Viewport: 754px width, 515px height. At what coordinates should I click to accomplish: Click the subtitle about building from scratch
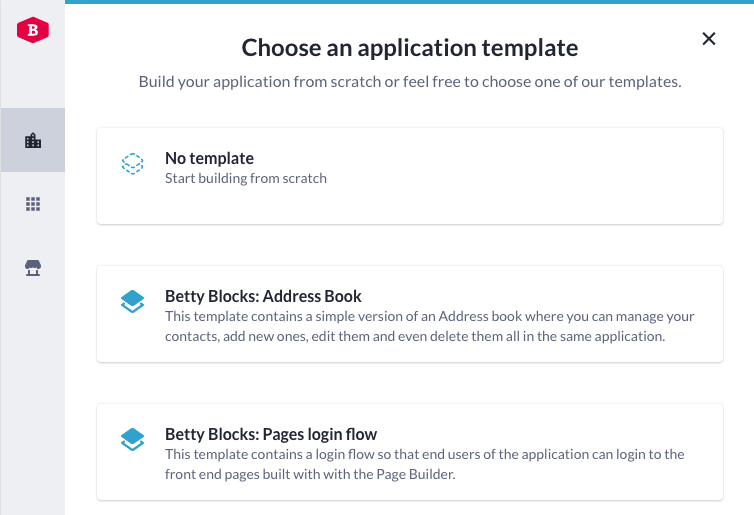click(410, 82)
